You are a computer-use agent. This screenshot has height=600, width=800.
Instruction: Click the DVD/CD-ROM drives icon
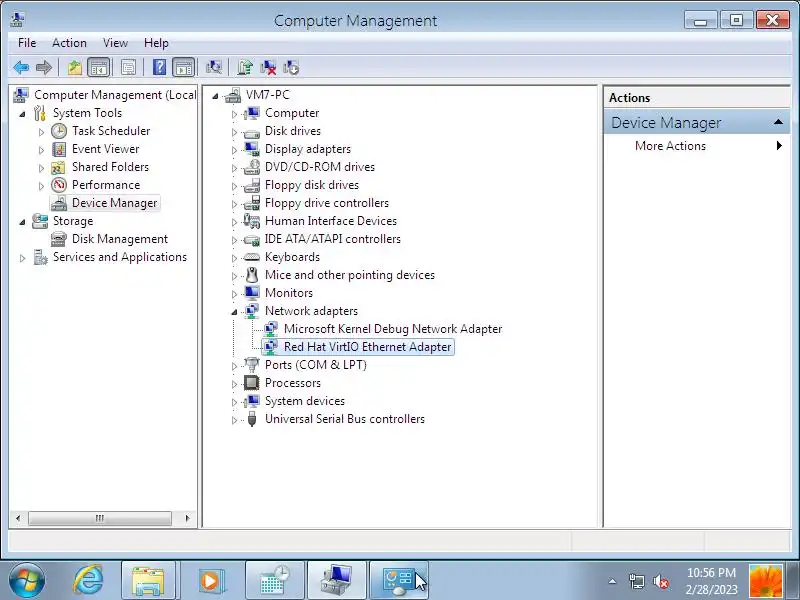point(252,167)
